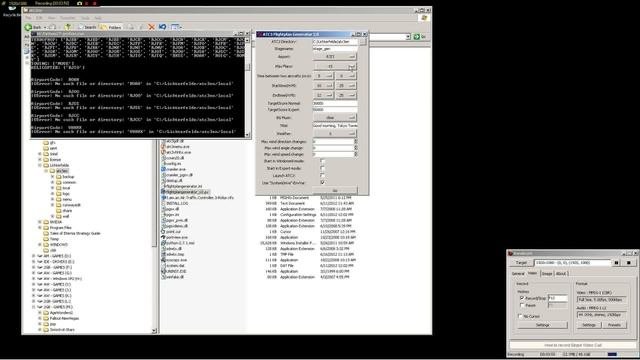This screenshot has width=640, height=360.
Task: Open the Airport dropdown in Flightplan Generator
Action: pyautogui.click(x=334, y=57)
